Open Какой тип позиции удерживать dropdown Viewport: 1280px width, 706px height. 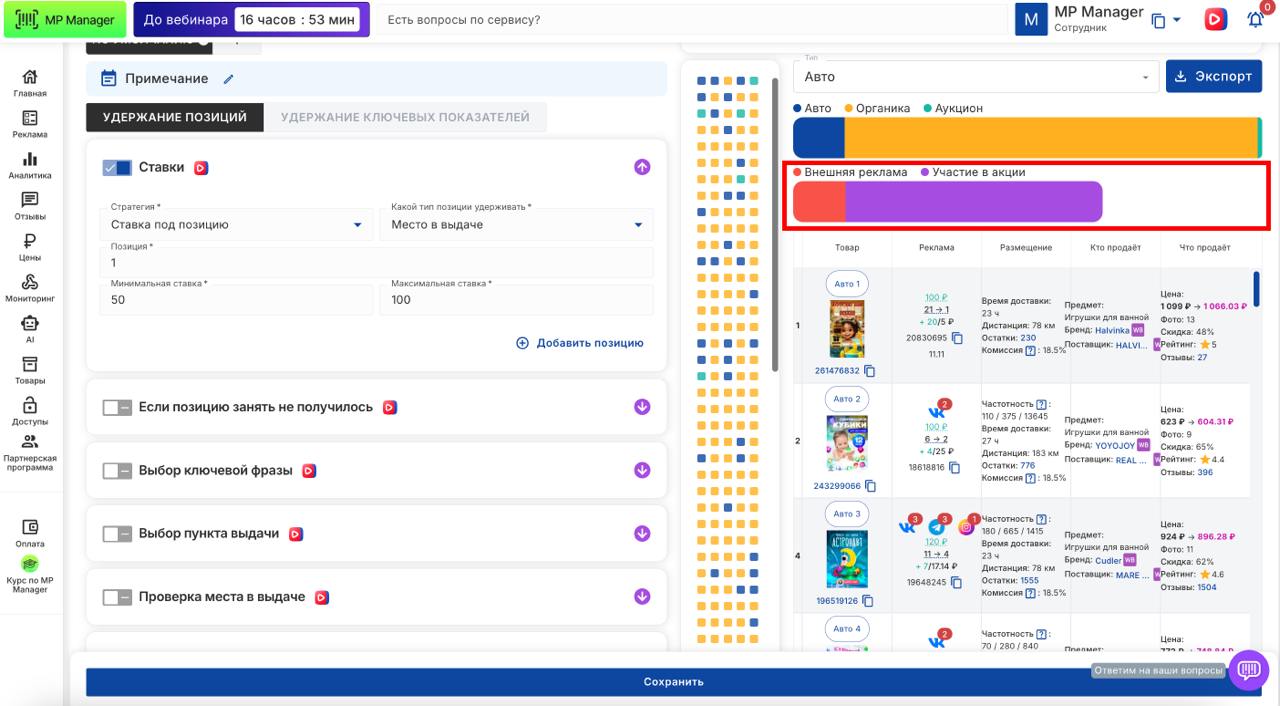point(516,225)
